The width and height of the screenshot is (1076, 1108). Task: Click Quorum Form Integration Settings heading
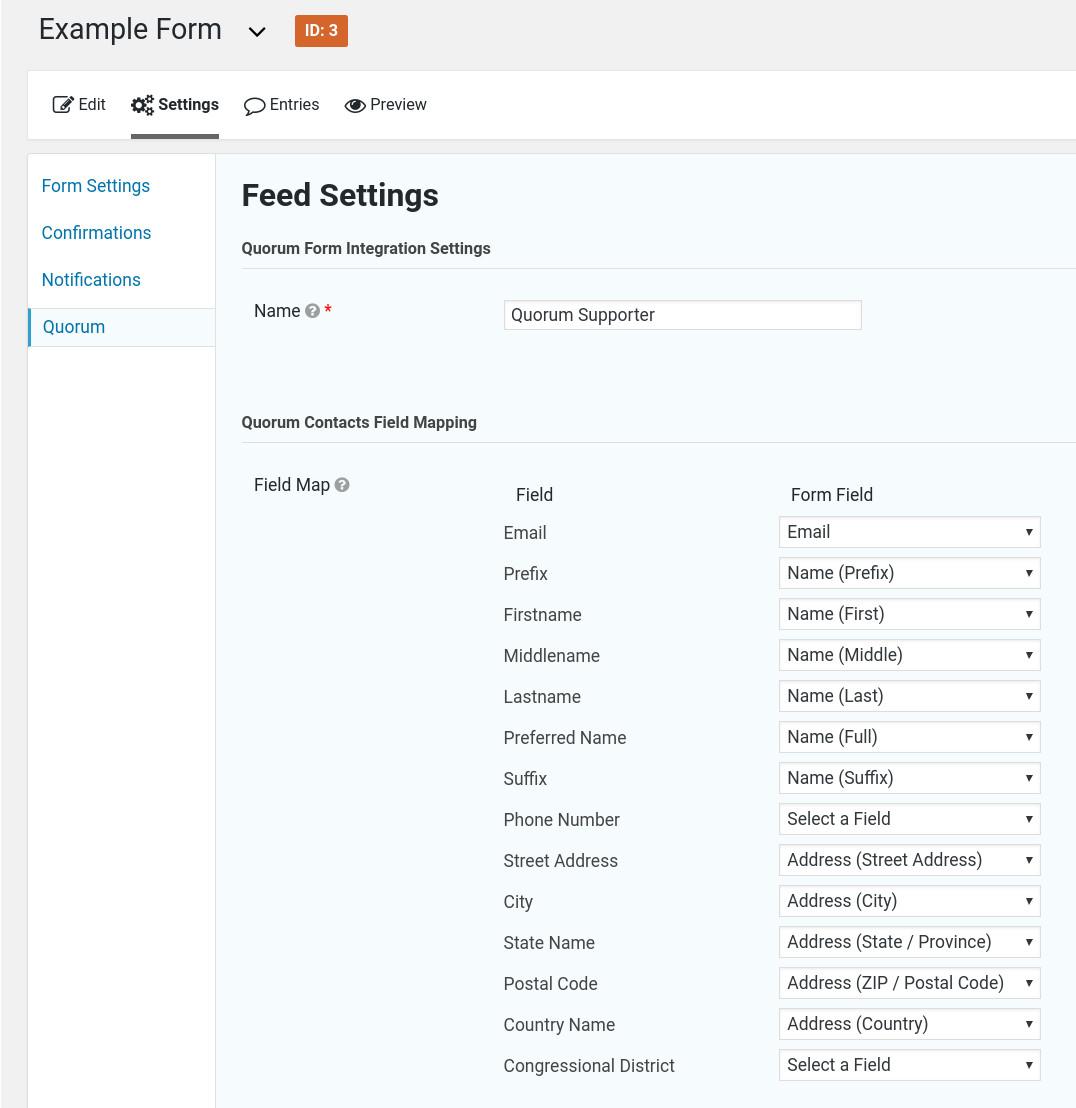tap(366, 249)
